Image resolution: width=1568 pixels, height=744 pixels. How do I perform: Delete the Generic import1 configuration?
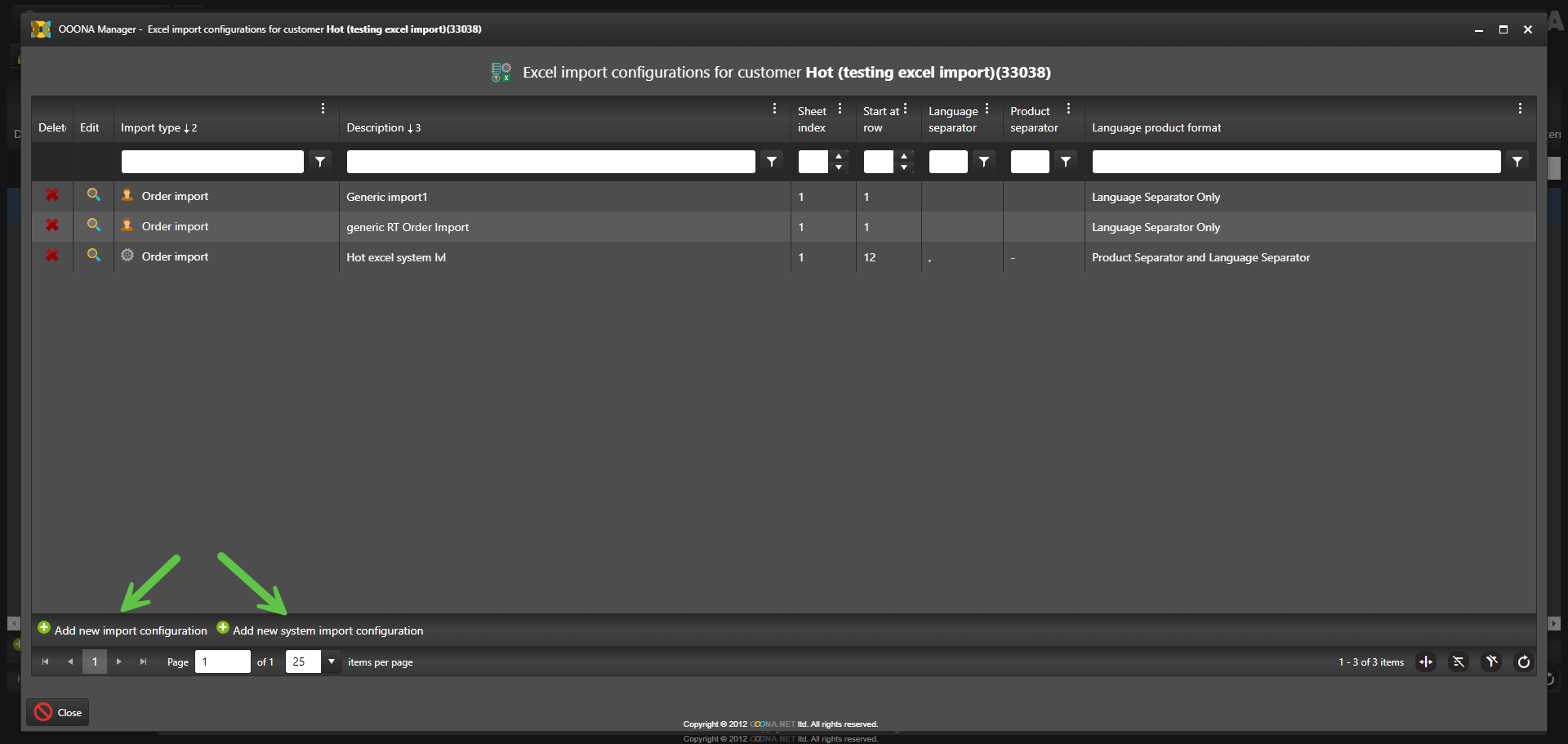point(52,195)
